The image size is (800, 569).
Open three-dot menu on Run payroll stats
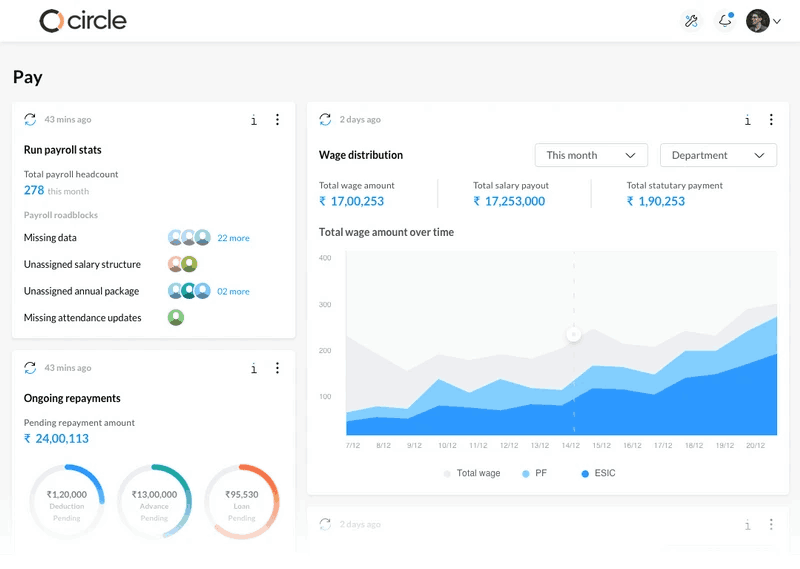(x=277, y=119)
